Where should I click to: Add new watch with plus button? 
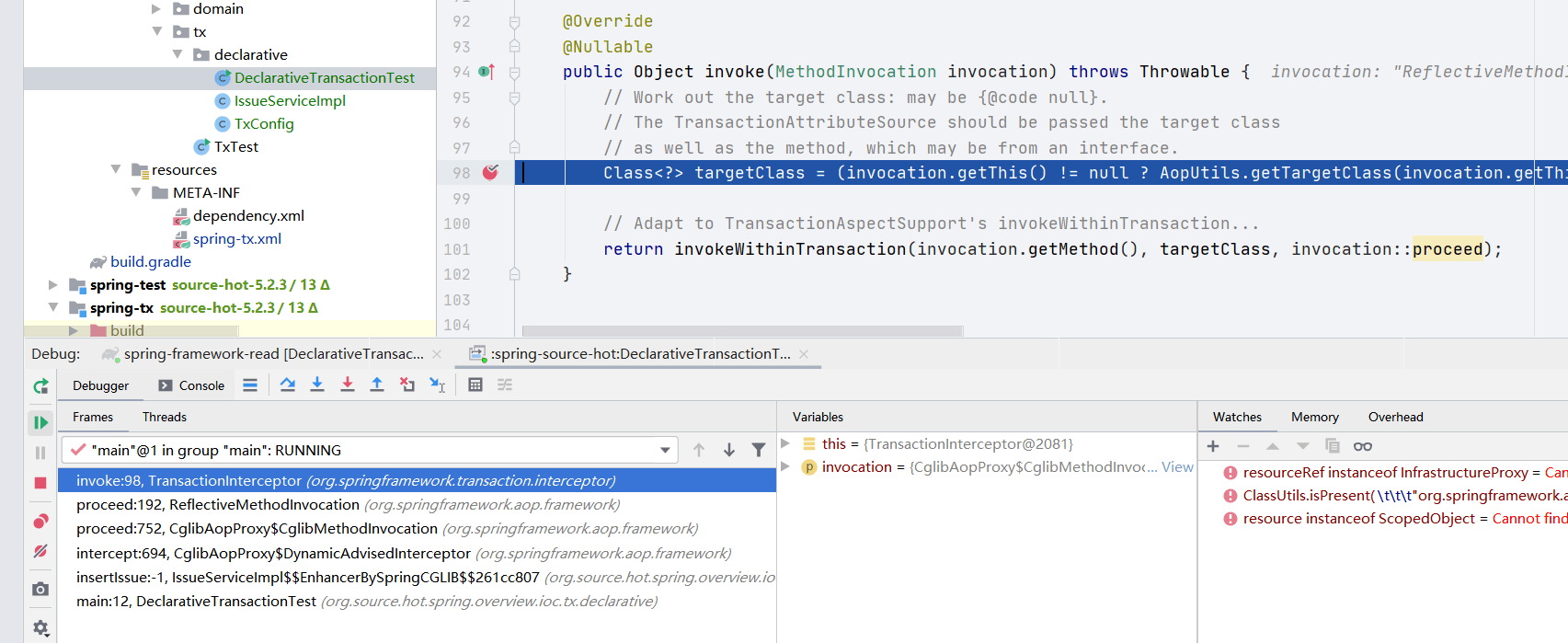[1213, 446]
